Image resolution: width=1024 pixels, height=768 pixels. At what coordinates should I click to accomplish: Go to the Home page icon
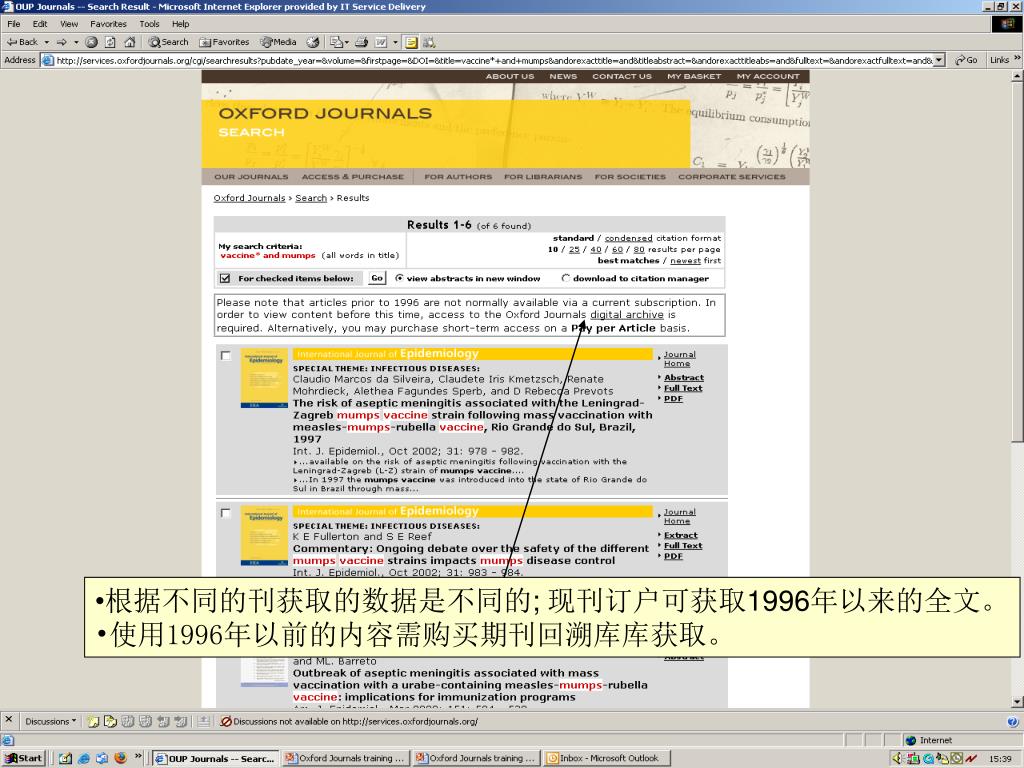(x=129, y=42)
